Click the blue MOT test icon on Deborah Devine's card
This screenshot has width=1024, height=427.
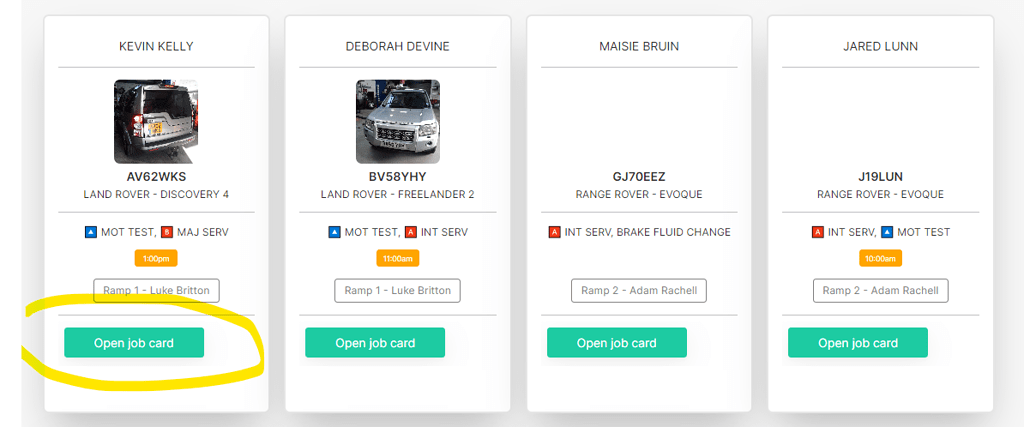tap(334, 233)
